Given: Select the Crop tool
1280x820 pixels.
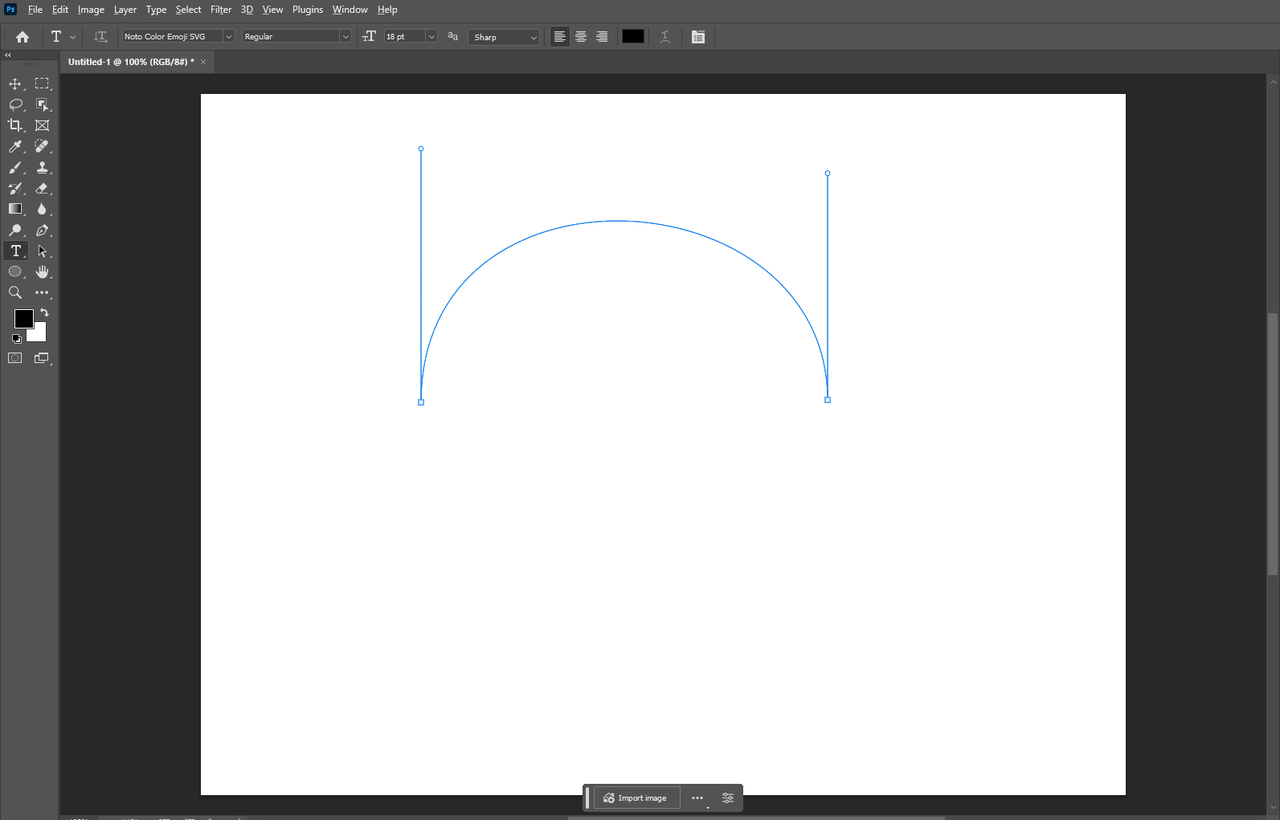Looking at the screenshot, I should 15,125.
